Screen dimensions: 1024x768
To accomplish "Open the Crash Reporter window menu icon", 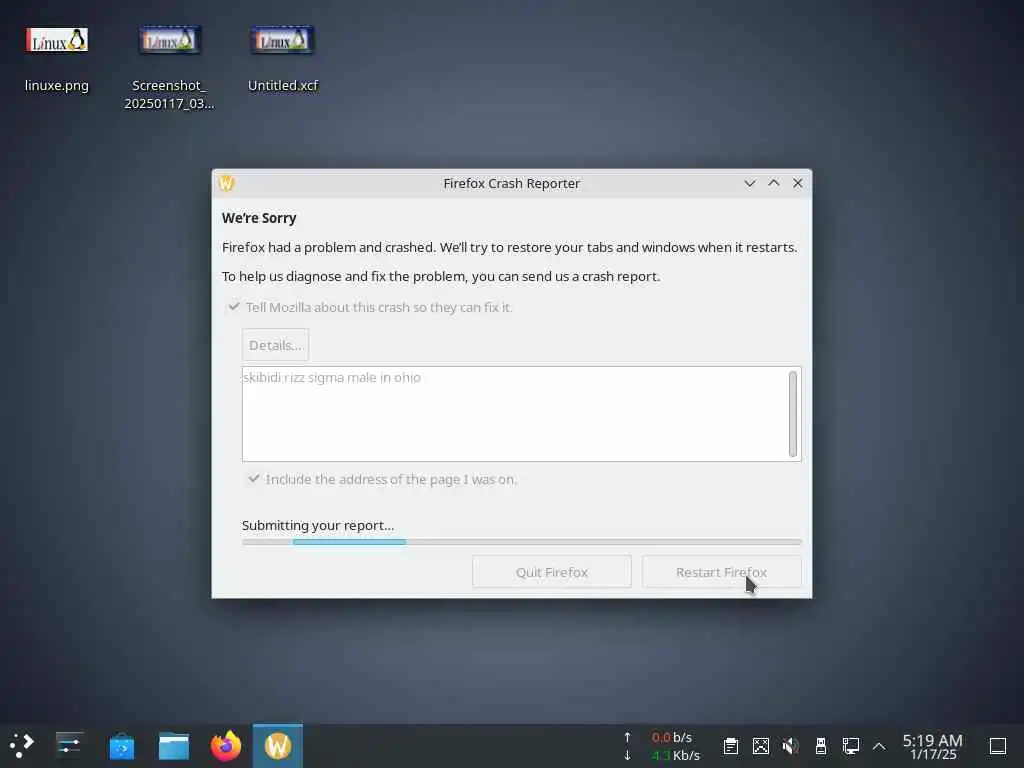I will [227, 184].
